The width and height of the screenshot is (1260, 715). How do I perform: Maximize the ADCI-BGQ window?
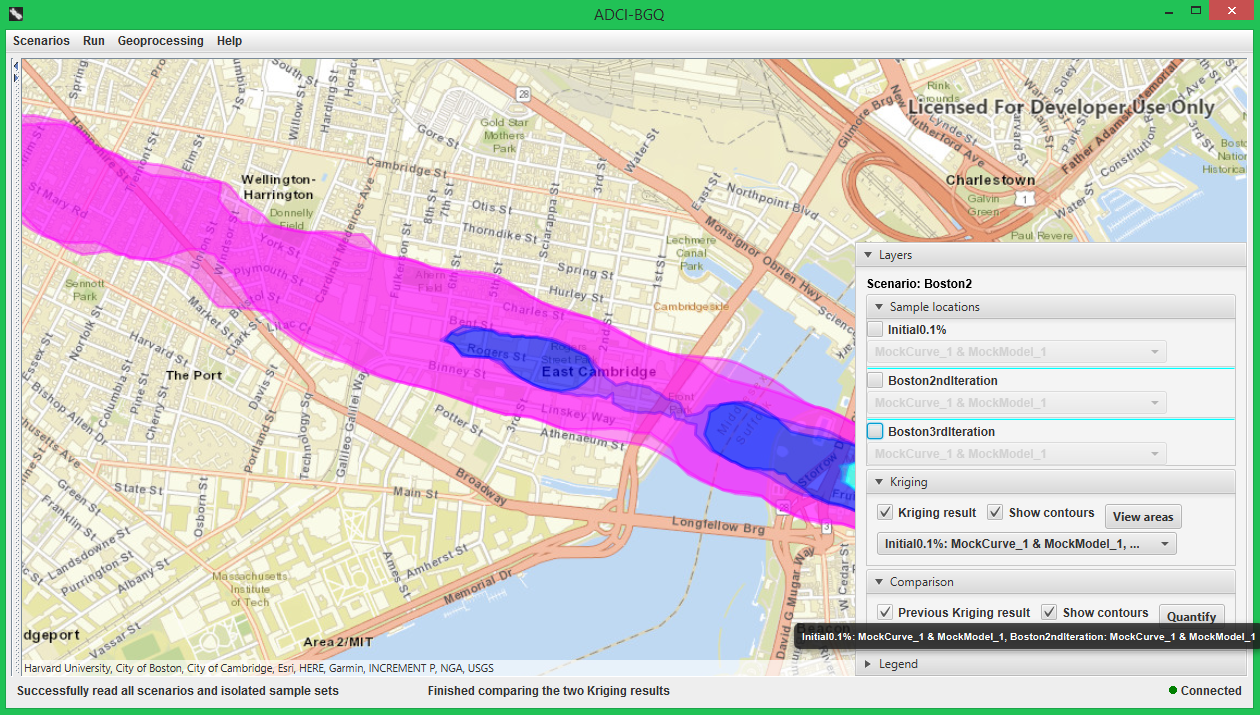coord(1196,10)
